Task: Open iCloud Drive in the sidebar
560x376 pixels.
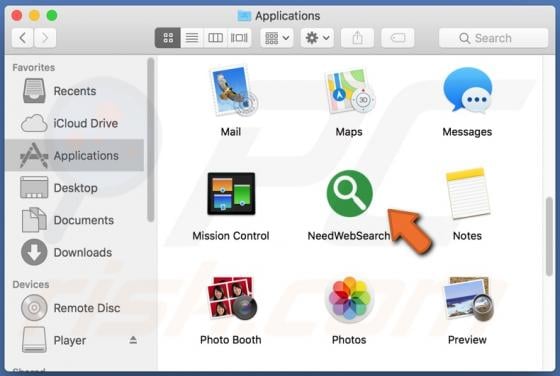Action: [74, 123]
